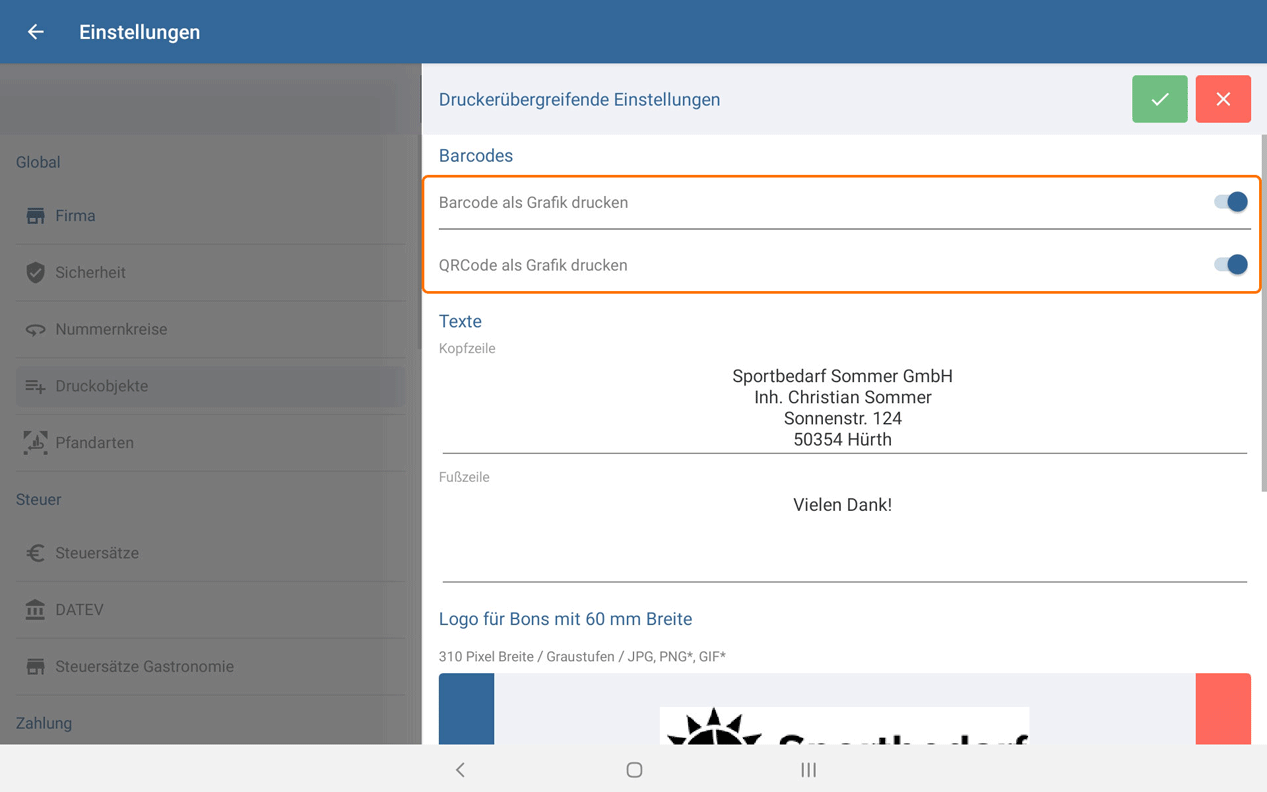Select the Druckobjekte menu entry
This screenshot has width=1267, height=792.
(210, 386)
